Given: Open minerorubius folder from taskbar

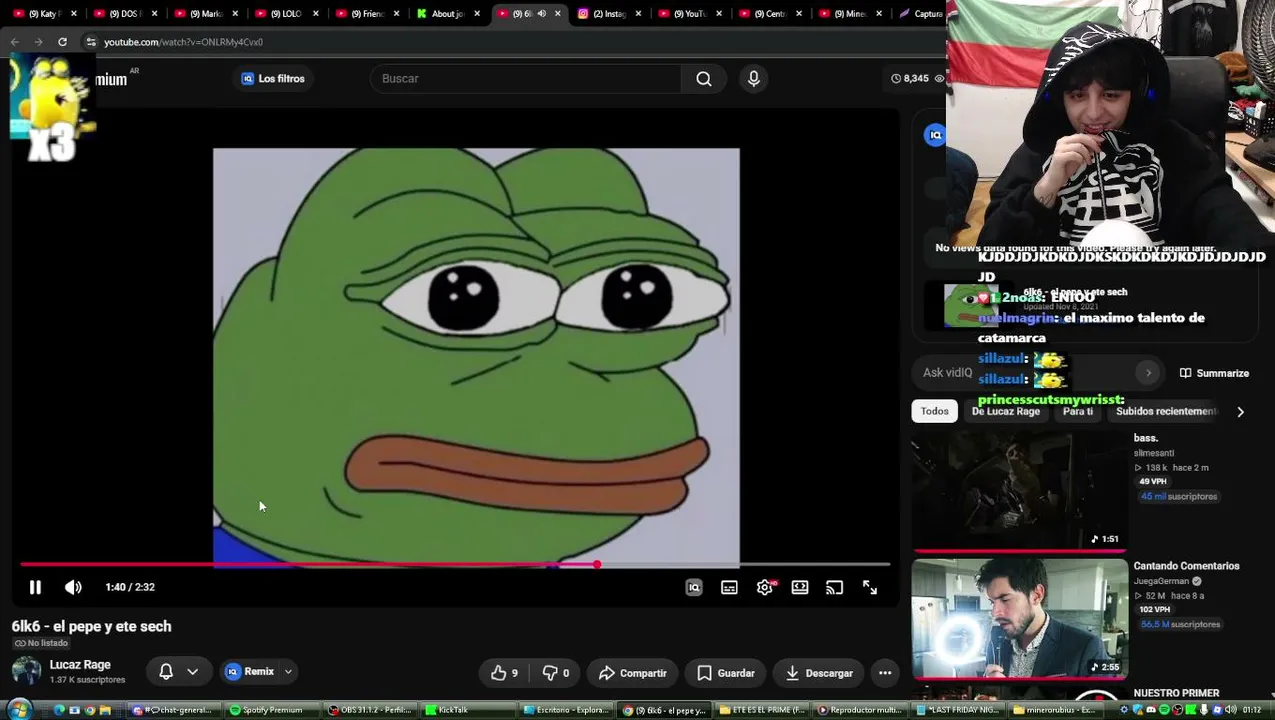Looking at the screenshot, I should (1056, 710).
